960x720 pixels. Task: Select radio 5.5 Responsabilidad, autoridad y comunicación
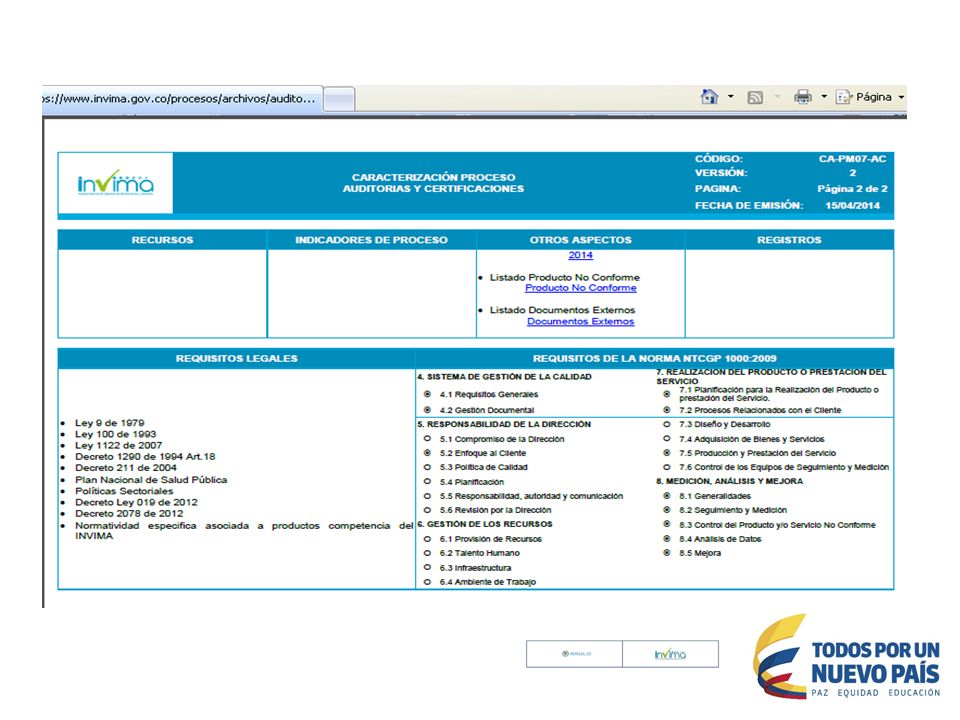point(427,496)
